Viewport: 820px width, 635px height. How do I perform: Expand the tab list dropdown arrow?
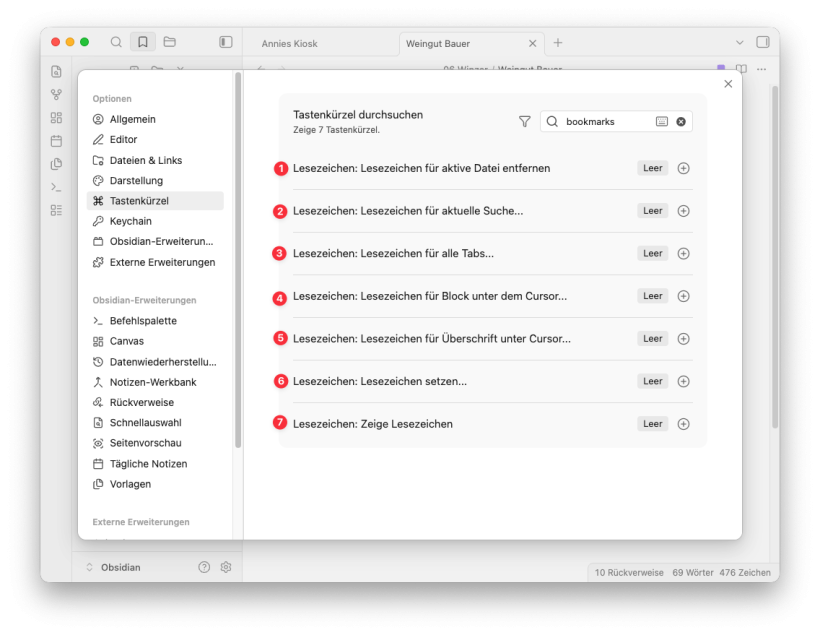point(740,42)
